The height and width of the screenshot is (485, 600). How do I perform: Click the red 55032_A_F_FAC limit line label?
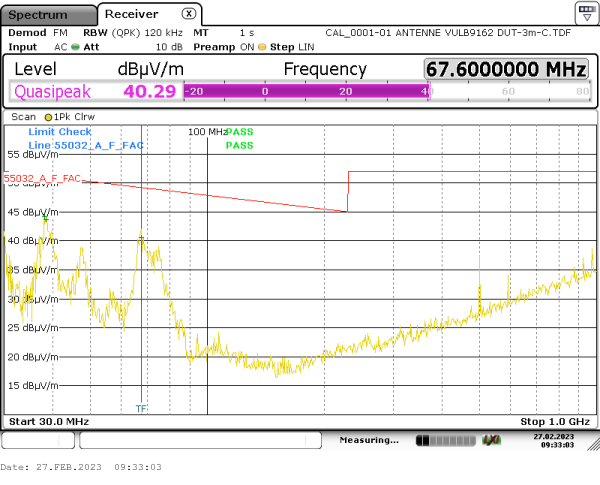42,178
